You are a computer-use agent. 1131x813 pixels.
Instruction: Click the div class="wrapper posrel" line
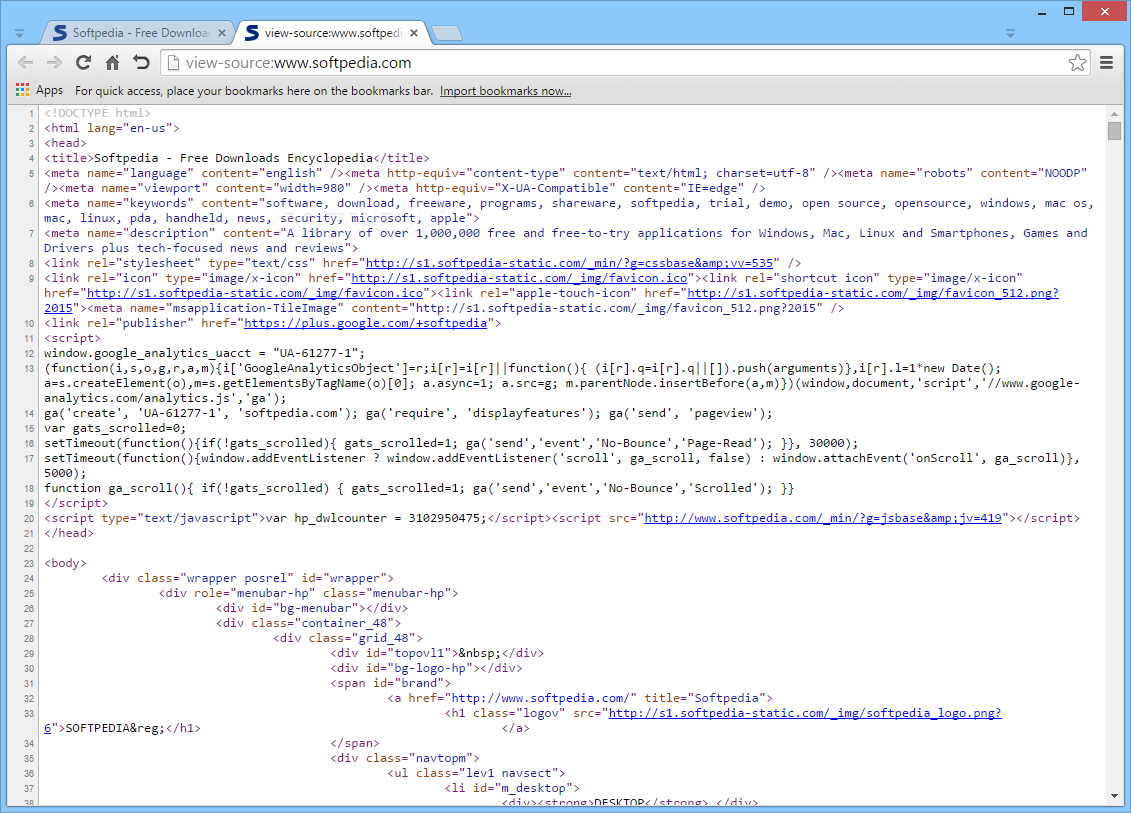coord(247,579)
